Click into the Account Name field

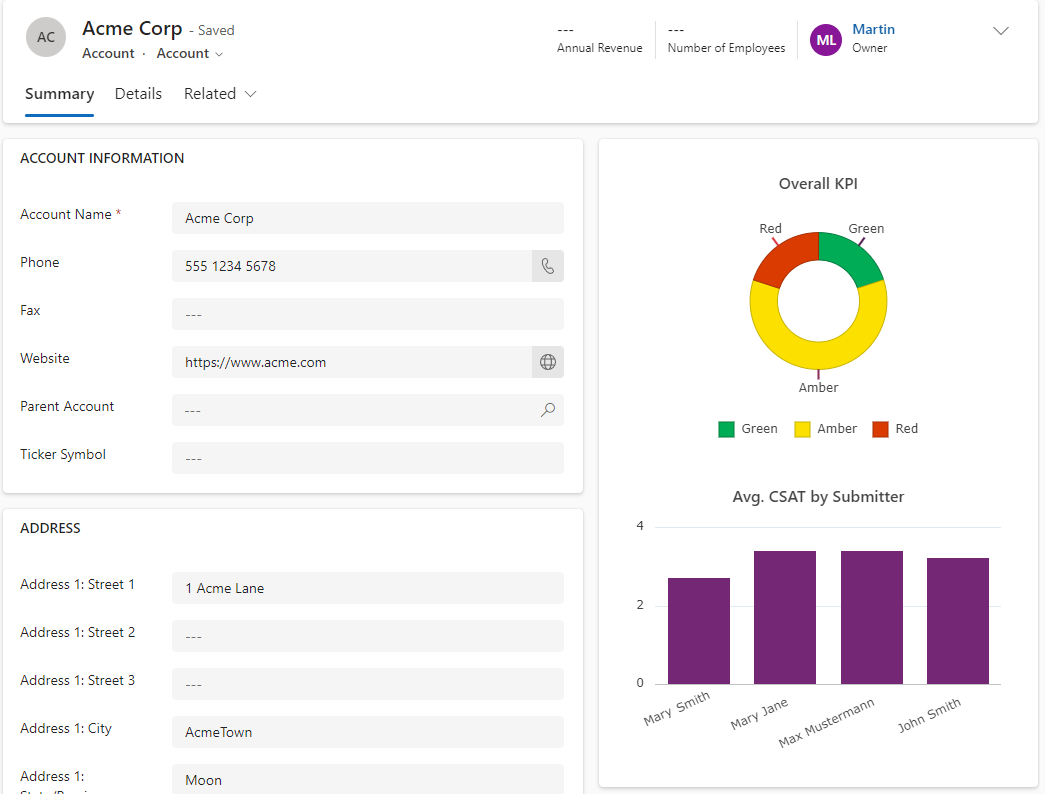pos(368,218)
